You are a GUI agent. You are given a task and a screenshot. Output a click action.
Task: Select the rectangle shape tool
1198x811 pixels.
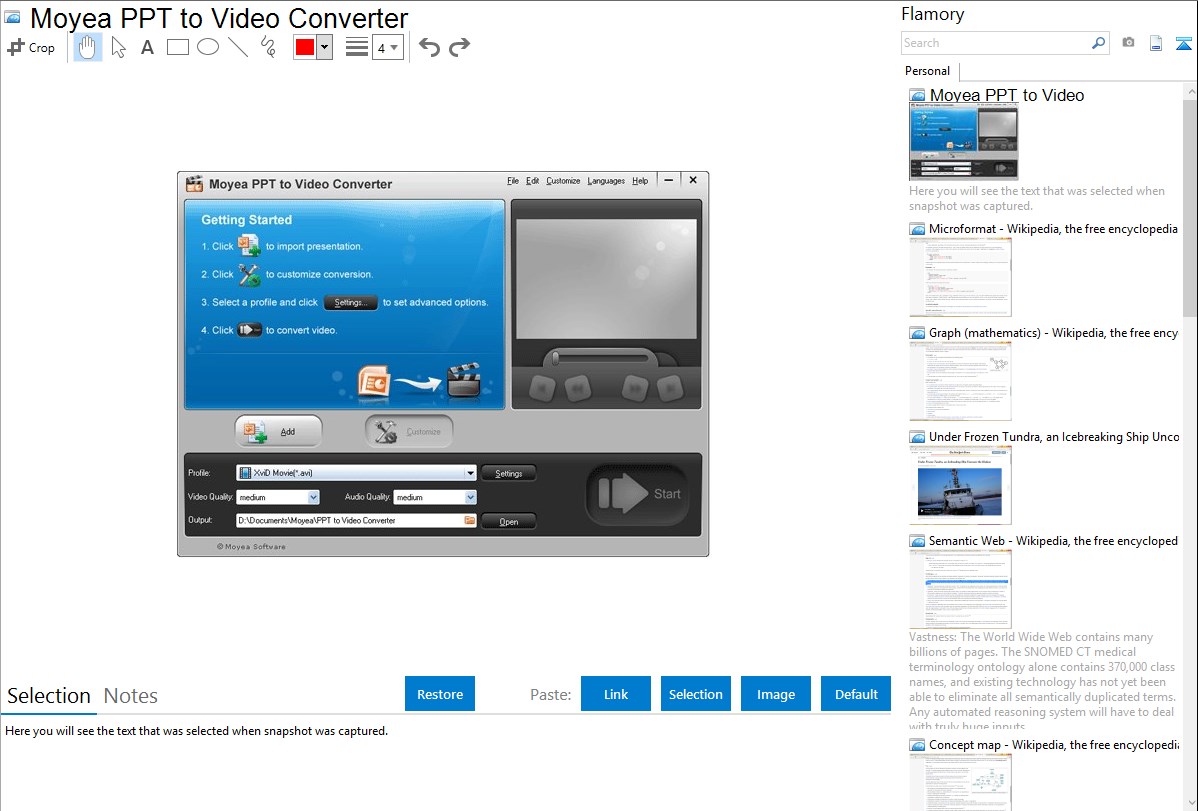pos(178,47)
